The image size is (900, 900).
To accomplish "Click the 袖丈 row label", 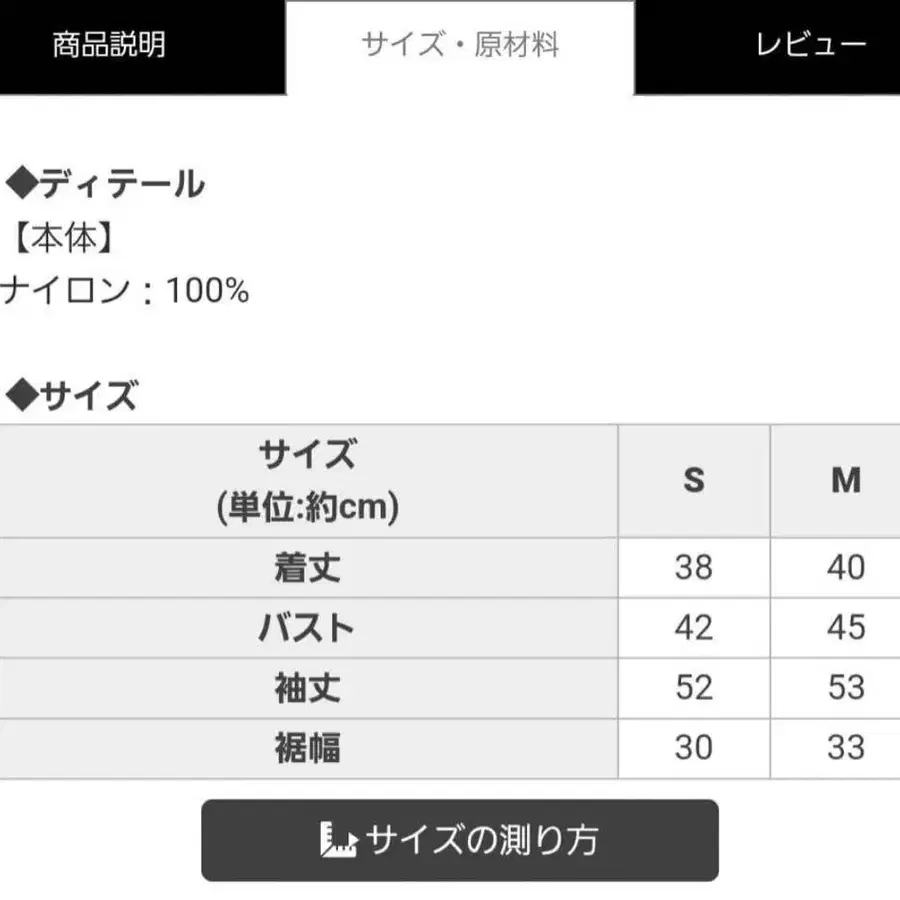I will click(308, 688).
